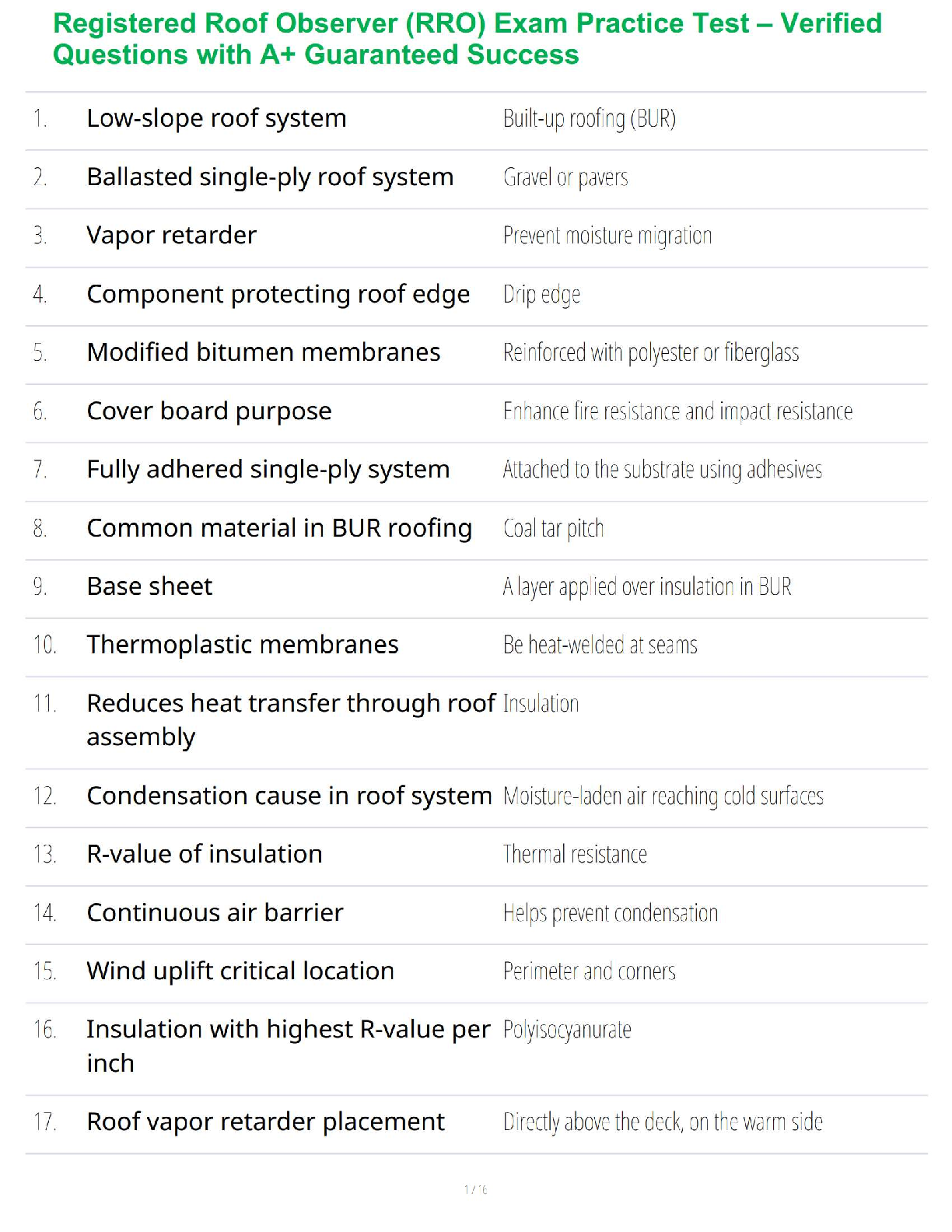Select the 'Cover board purpose' term

pos(208,411)
